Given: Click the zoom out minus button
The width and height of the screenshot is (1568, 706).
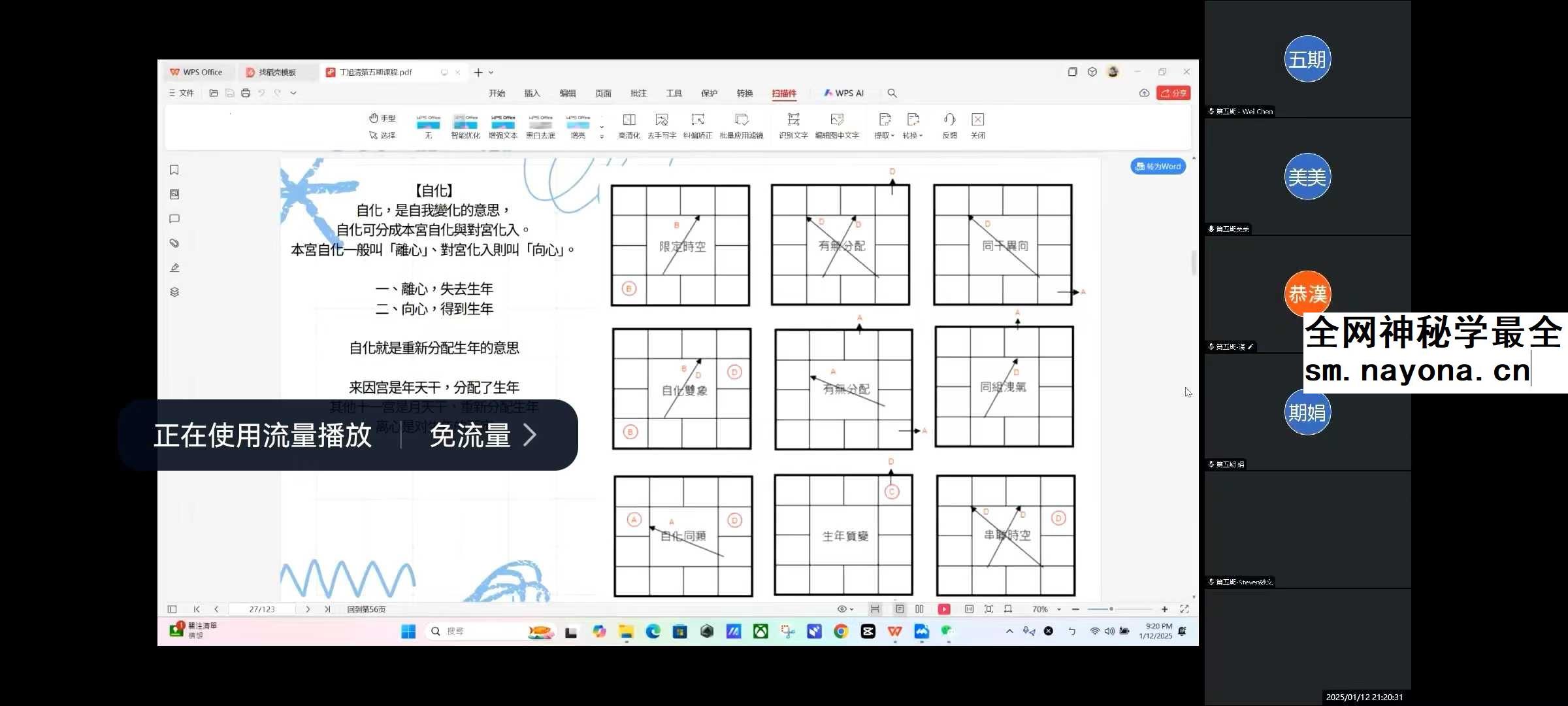Looking at the screenshot, I should (1075, 609).
